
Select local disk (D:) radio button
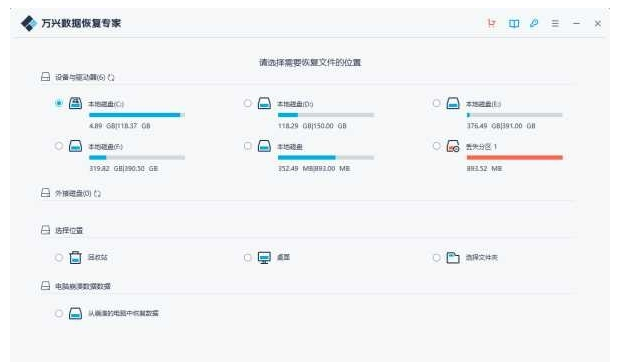tap(248, 103)
